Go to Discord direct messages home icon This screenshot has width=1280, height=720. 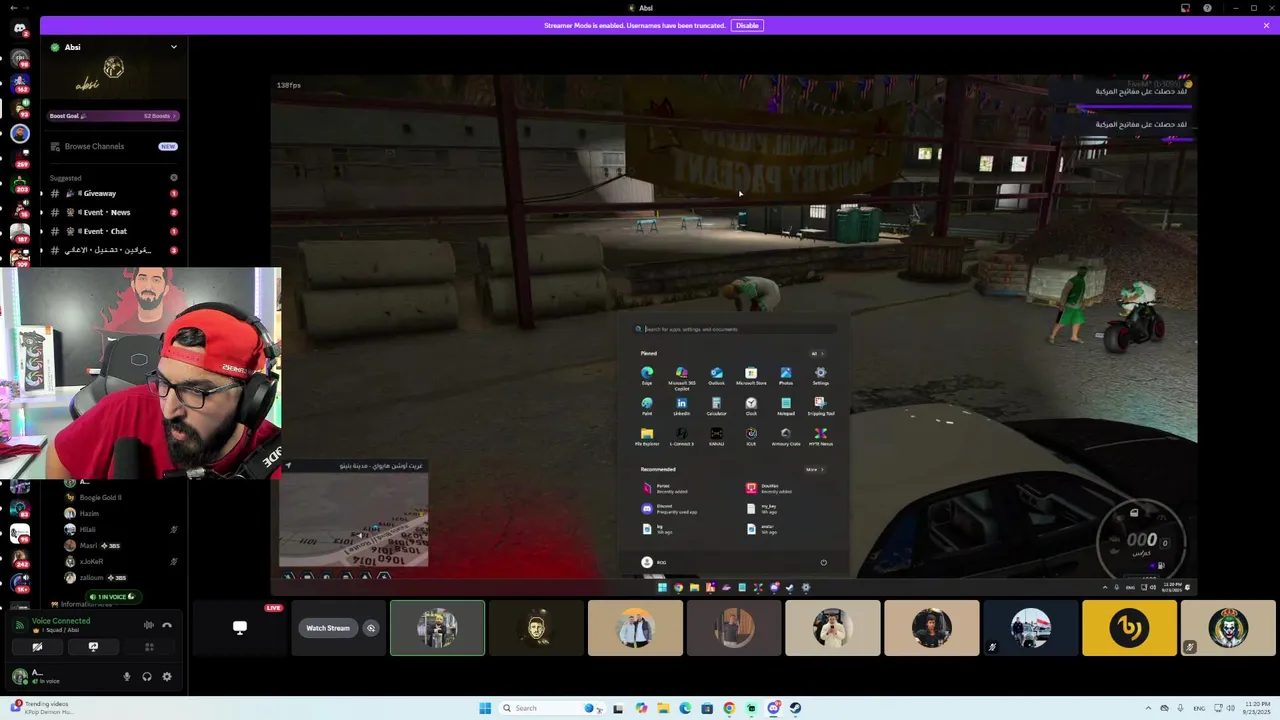pos(20,28)
